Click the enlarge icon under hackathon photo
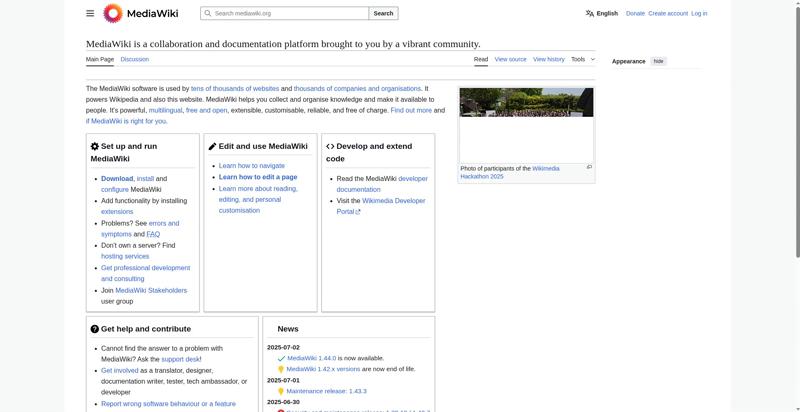 coord(589,167)
